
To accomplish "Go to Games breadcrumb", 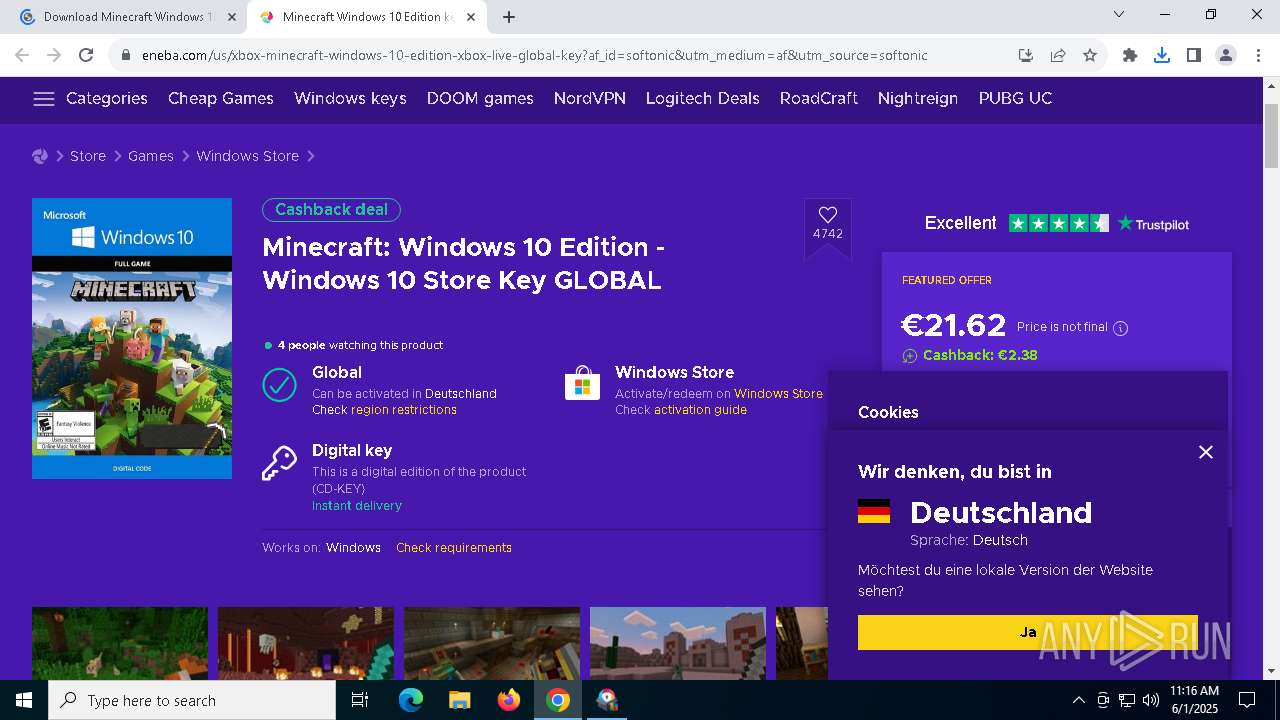I will 151,156.
